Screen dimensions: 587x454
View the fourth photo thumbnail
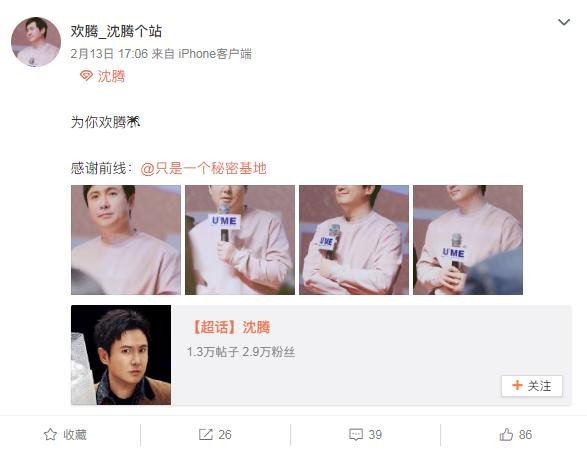pyautogui.click(x=468, y=240)
